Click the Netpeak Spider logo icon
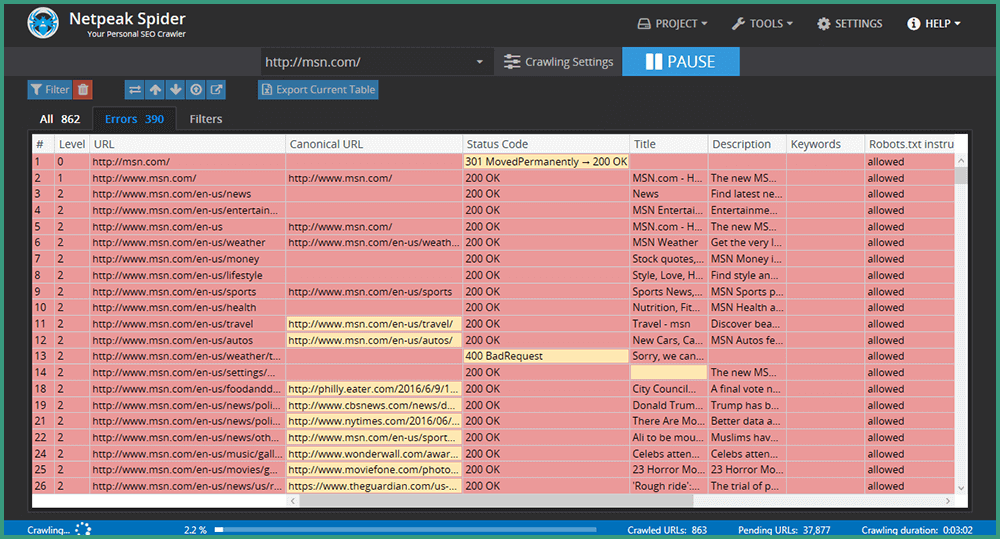Screen dimensions: 1000x539 click(43, 23)
